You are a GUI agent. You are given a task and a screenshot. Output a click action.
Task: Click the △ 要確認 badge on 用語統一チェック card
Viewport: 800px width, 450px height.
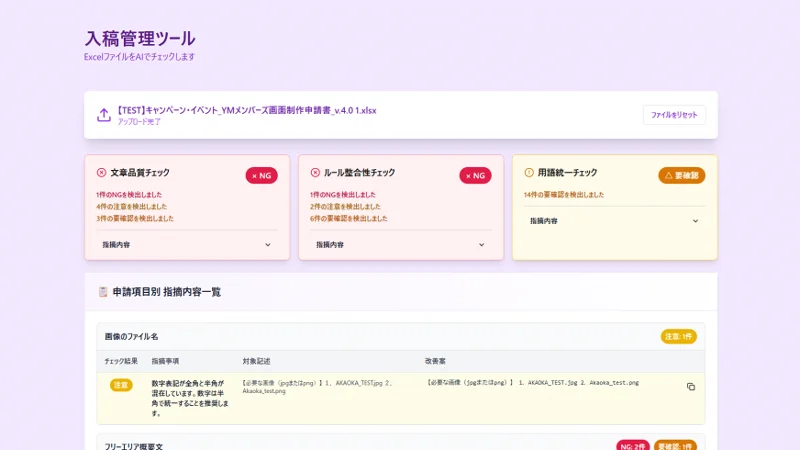point(682,176)
